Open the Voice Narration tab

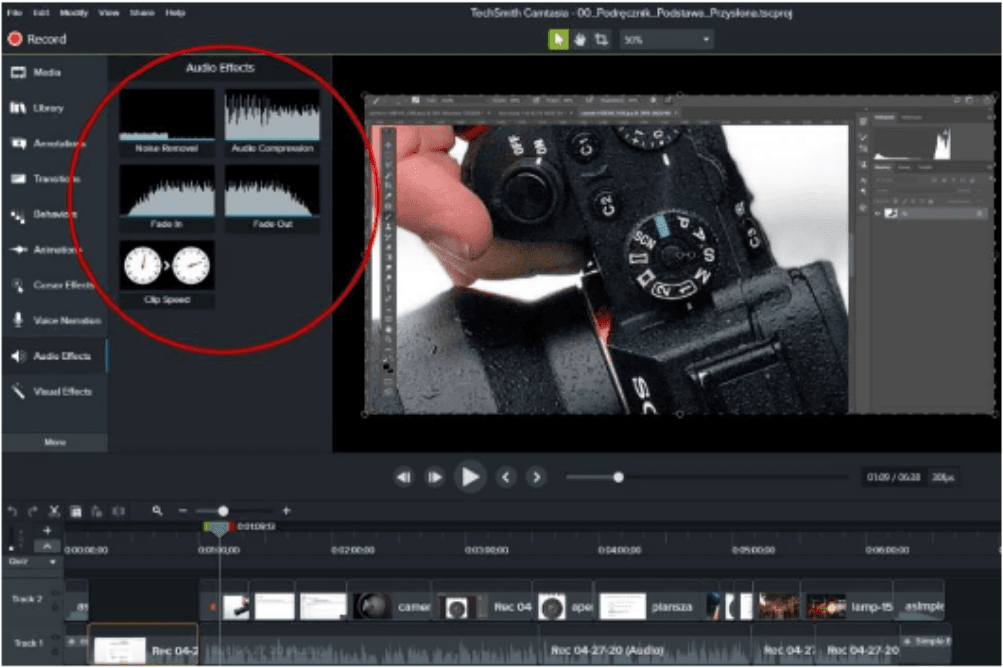tap(54, 320)
